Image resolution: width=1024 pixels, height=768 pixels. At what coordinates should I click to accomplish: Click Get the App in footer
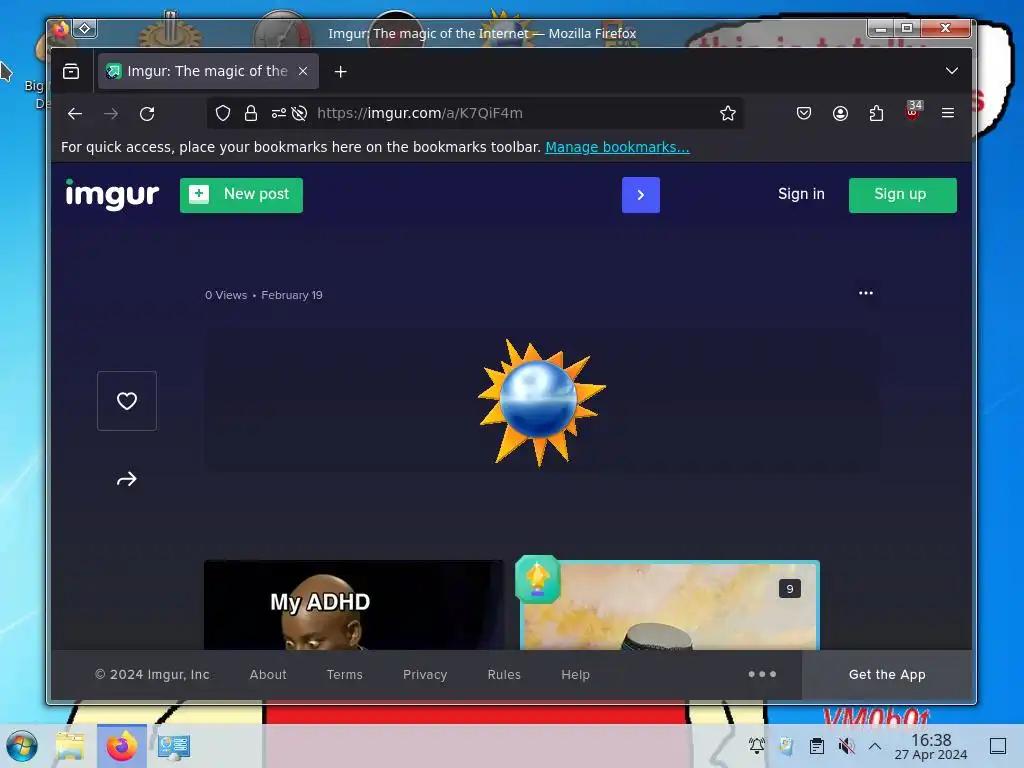(887, 675)
